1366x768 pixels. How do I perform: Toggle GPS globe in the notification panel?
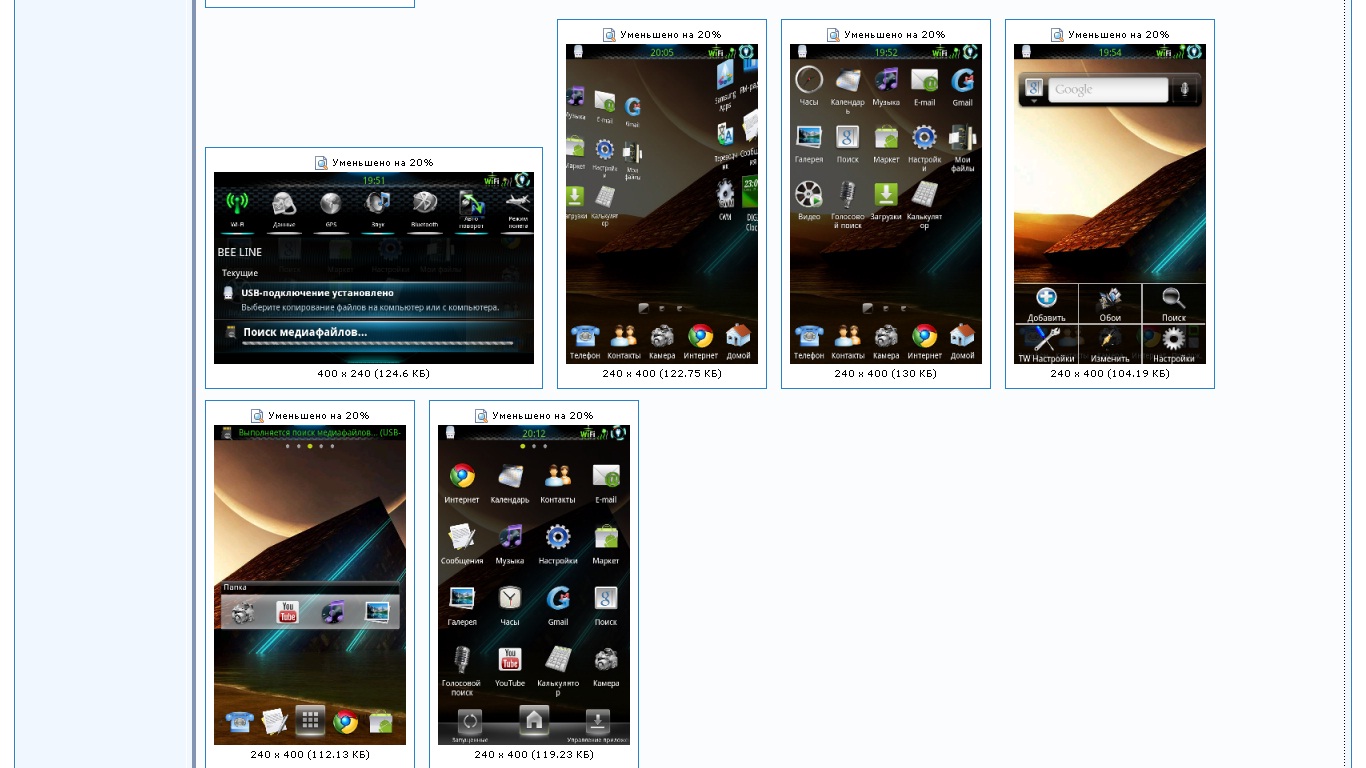click(x=330, y=205)
